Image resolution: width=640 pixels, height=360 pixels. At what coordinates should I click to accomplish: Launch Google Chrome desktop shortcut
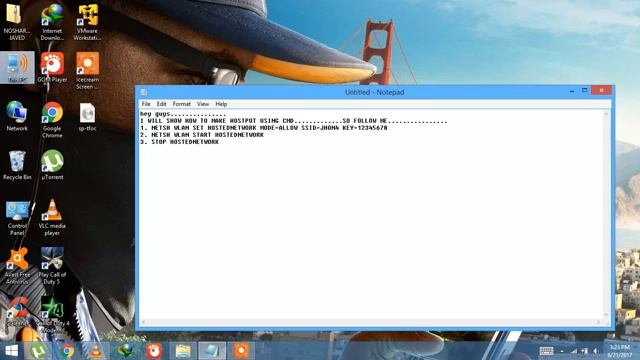(52, 119)
